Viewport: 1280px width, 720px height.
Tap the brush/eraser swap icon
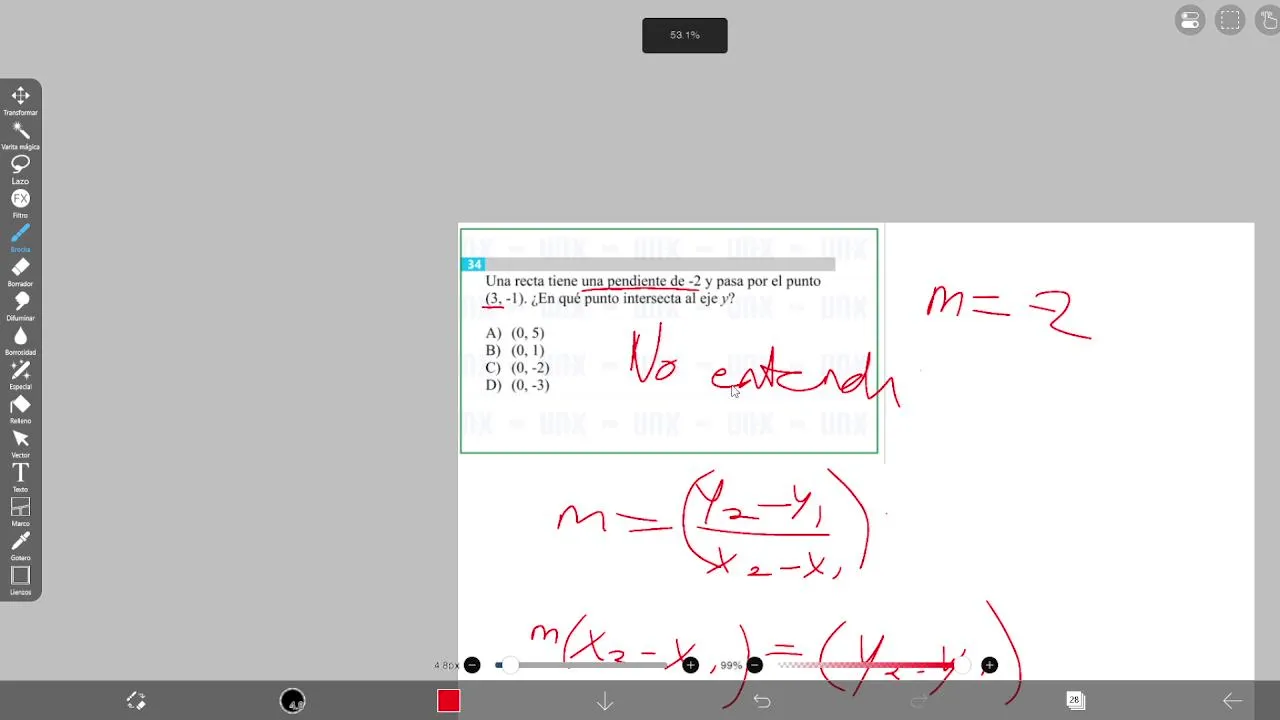pos(136,701)
